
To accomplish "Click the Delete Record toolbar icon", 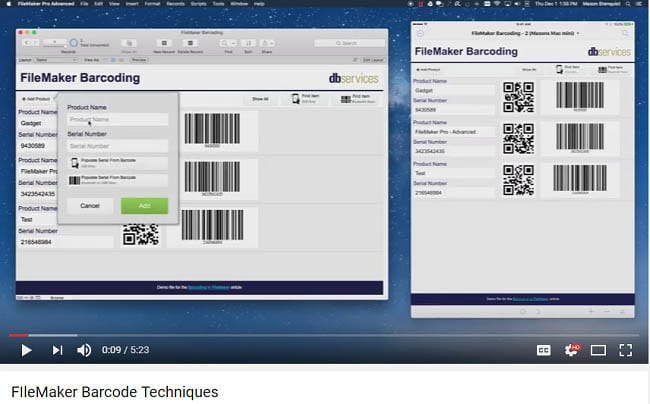I will pos(190,43).
